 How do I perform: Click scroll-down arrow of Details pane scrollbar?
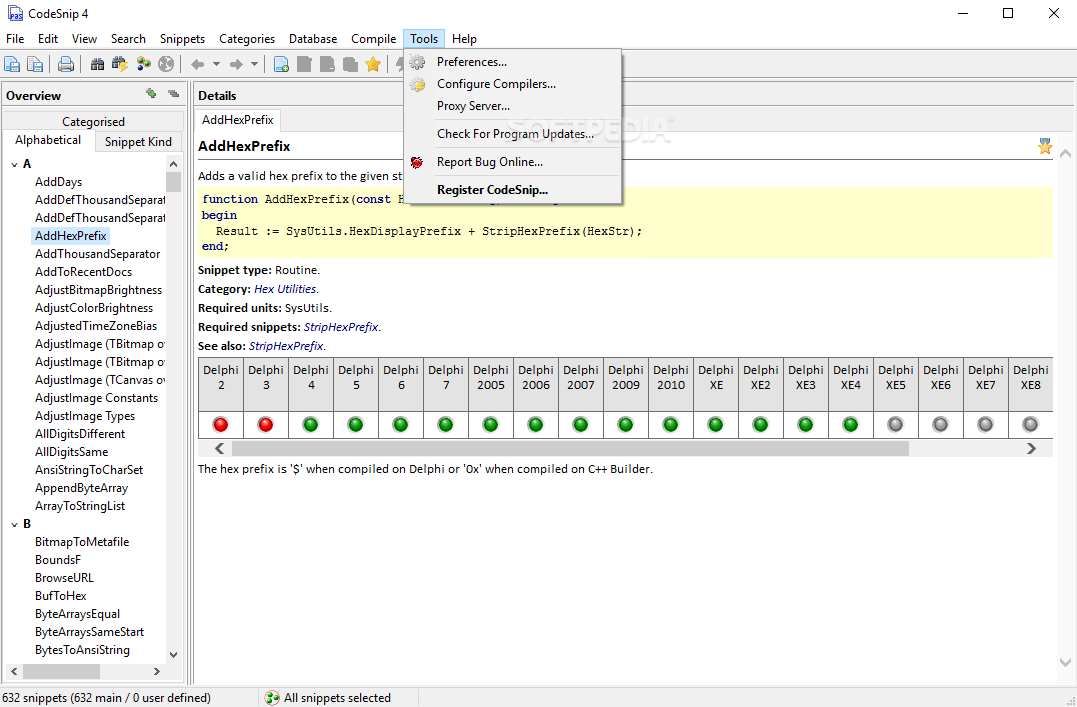point(1065,663)
